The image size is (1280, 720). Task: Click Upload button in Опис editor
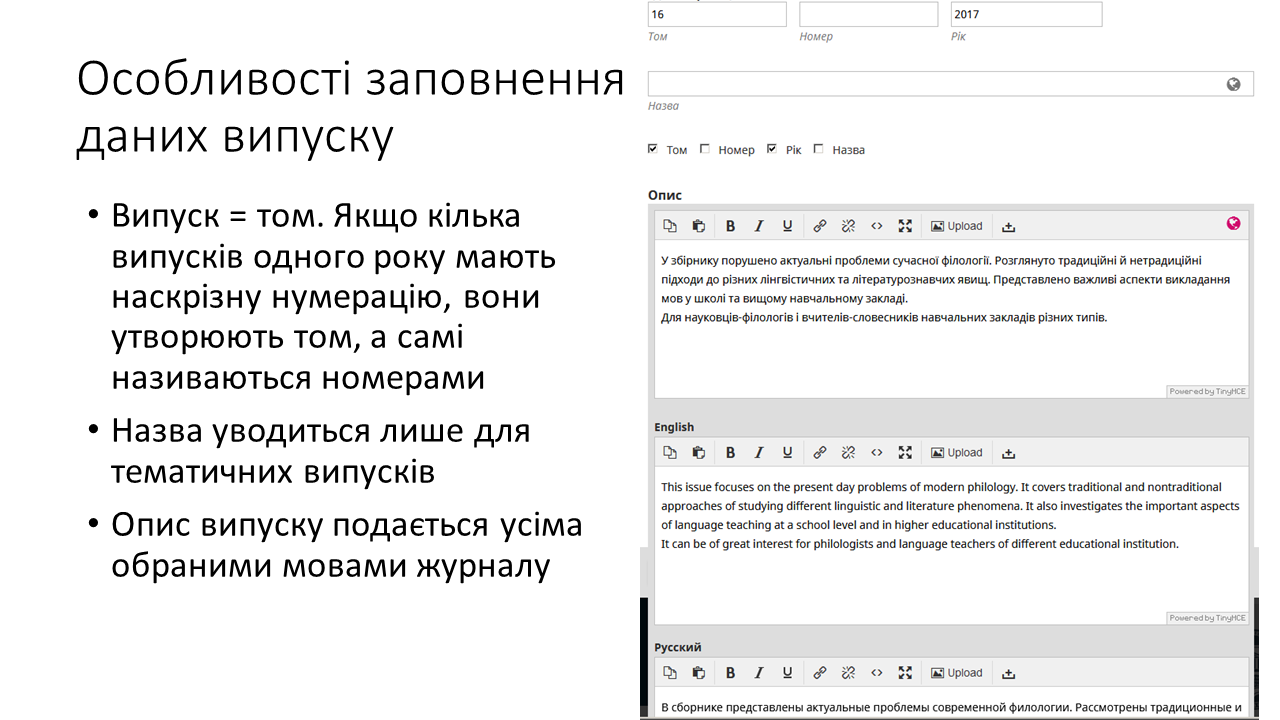point(956,226)
